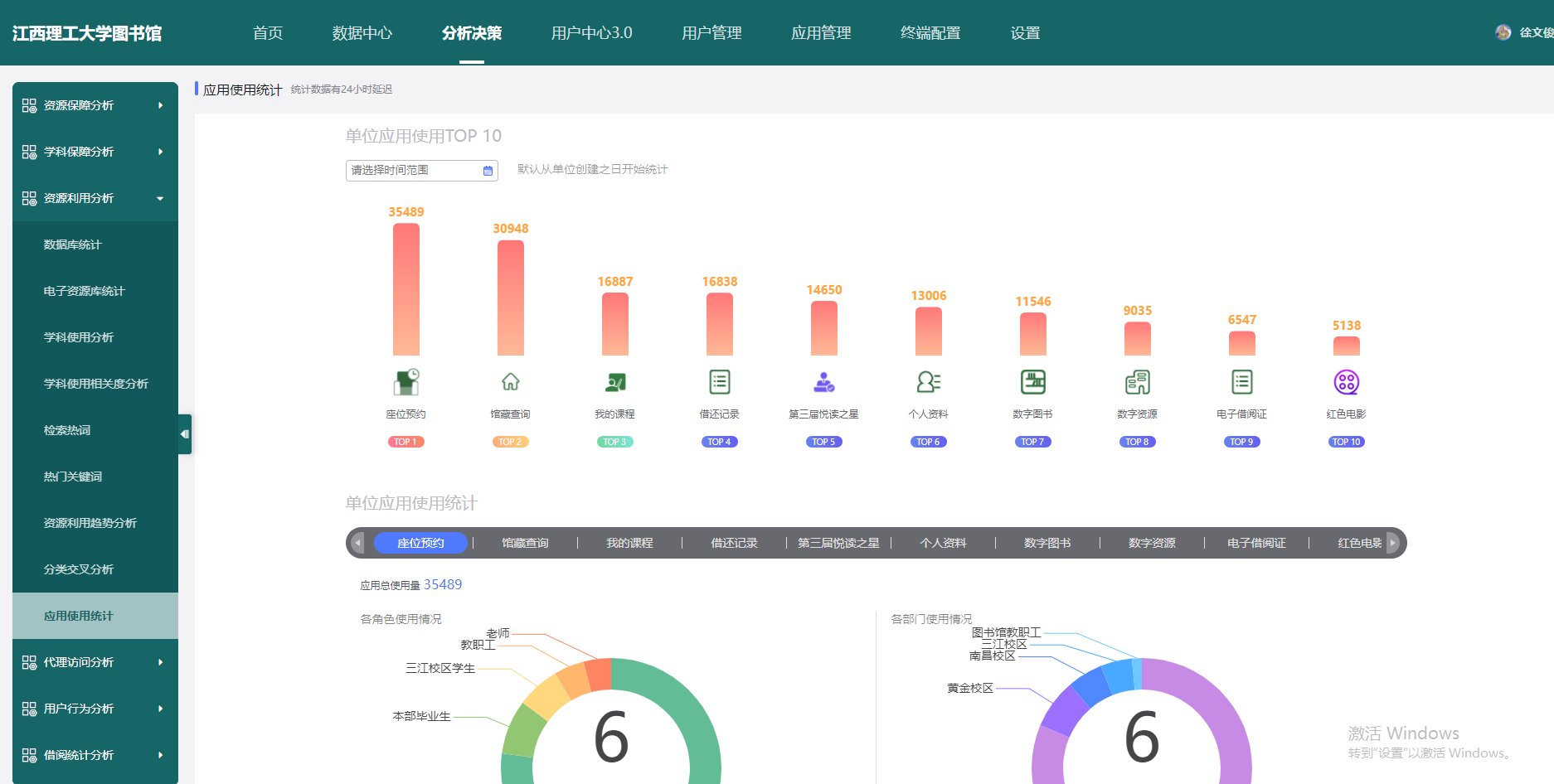Click the 个人资料 profile icon

coord(928,382)
